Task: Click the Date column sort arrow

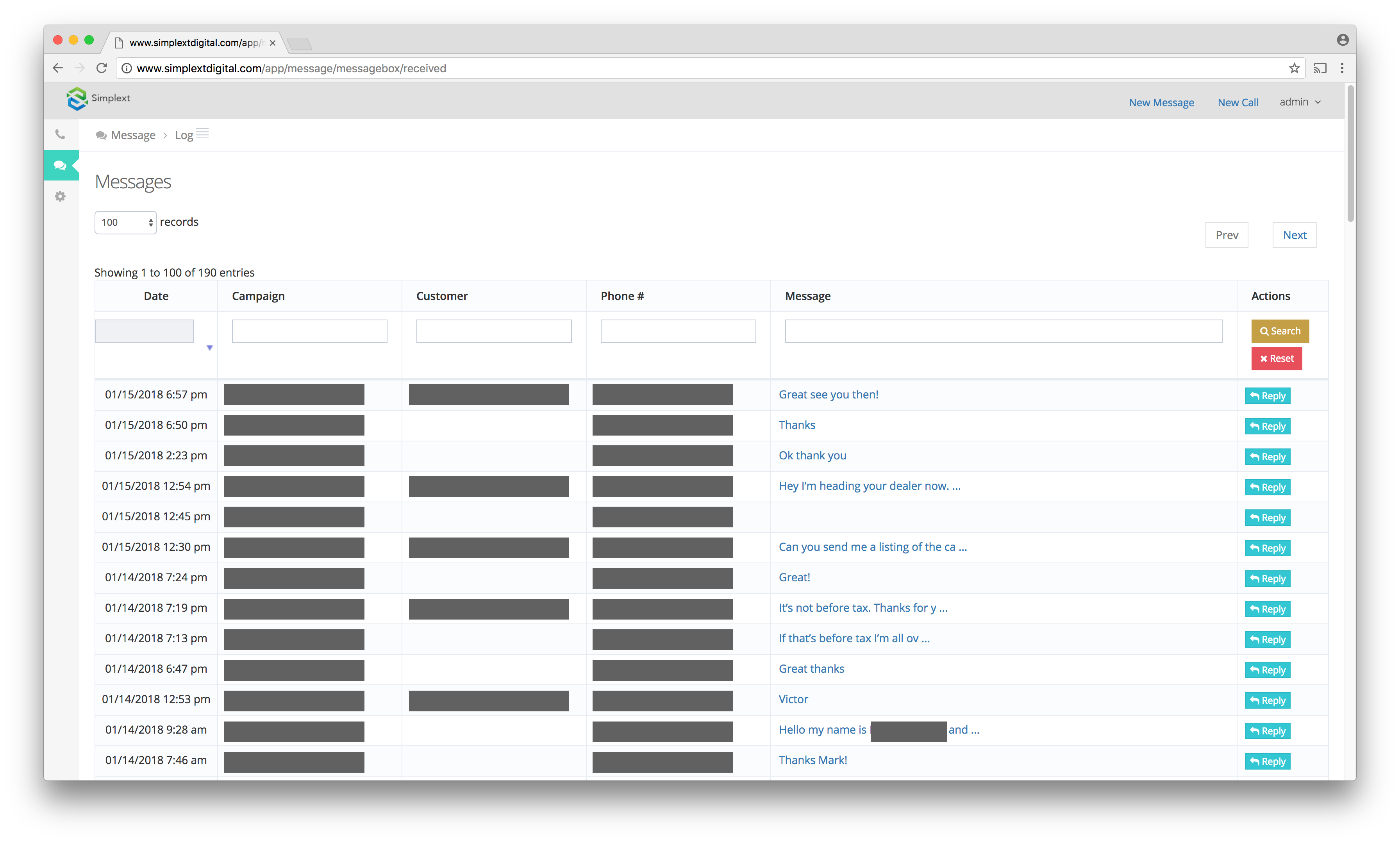Action: [x=210, y=348]
